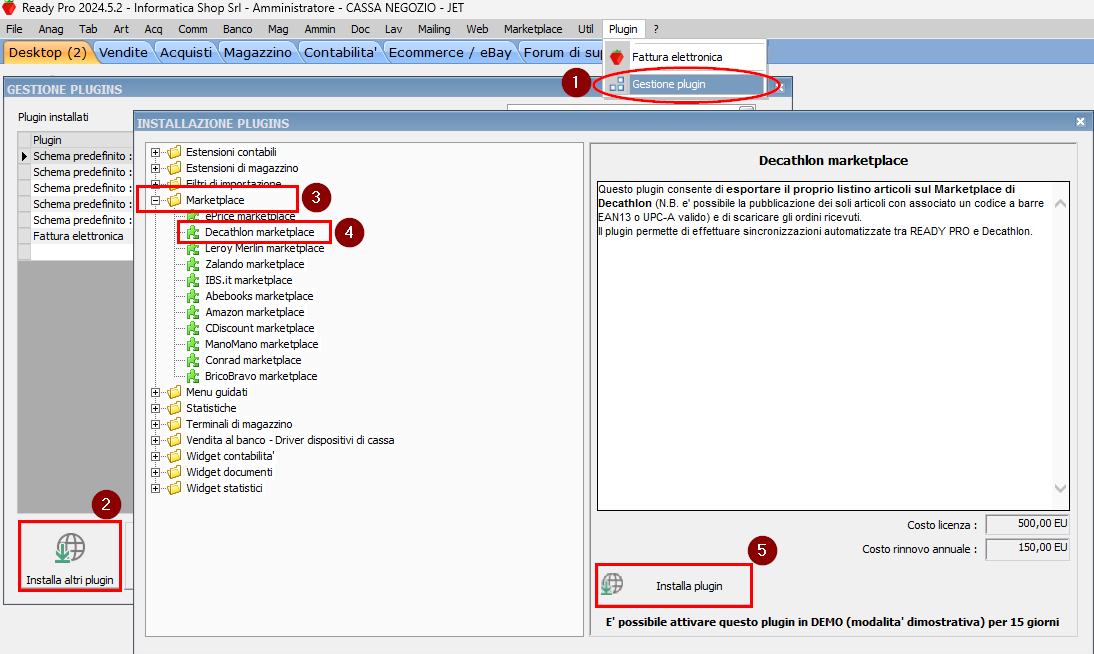Switch to the Vendite tab
This screenshot has height=654, width=1094.
point(123,52)
